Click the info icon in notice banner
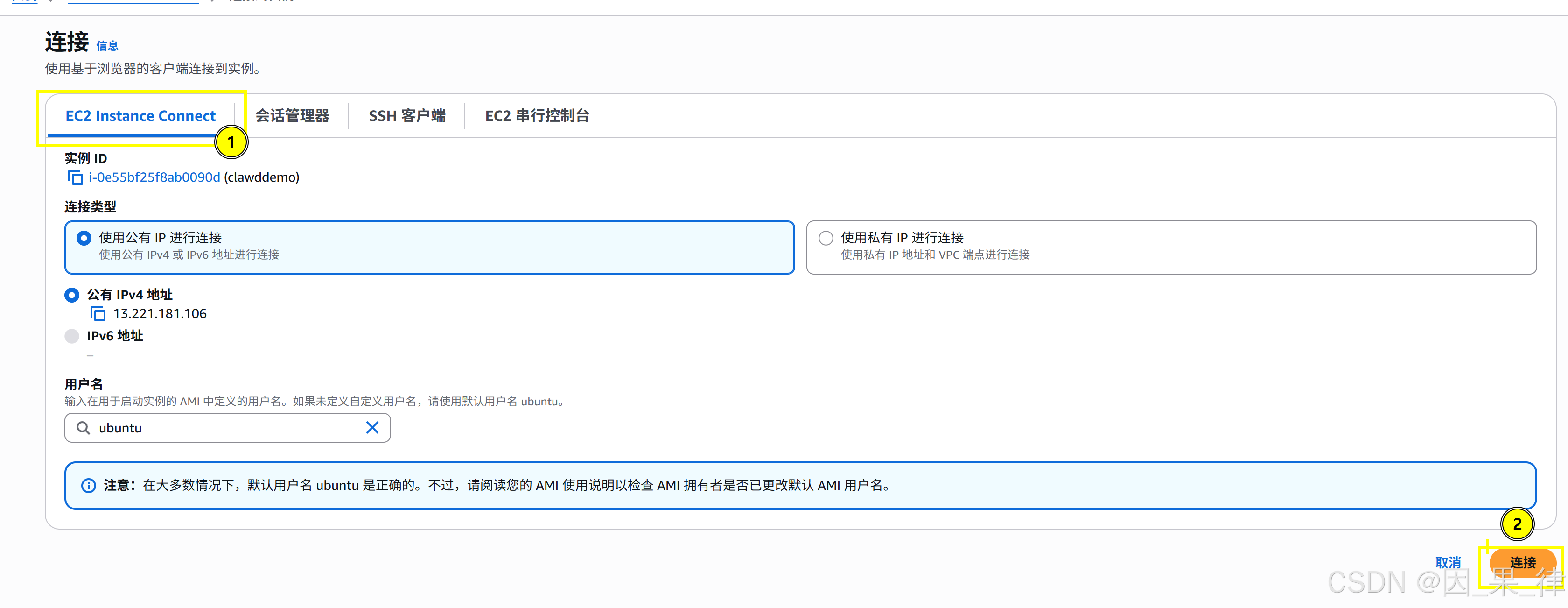Screen dimensions: 1568x608 pos(88,486)
